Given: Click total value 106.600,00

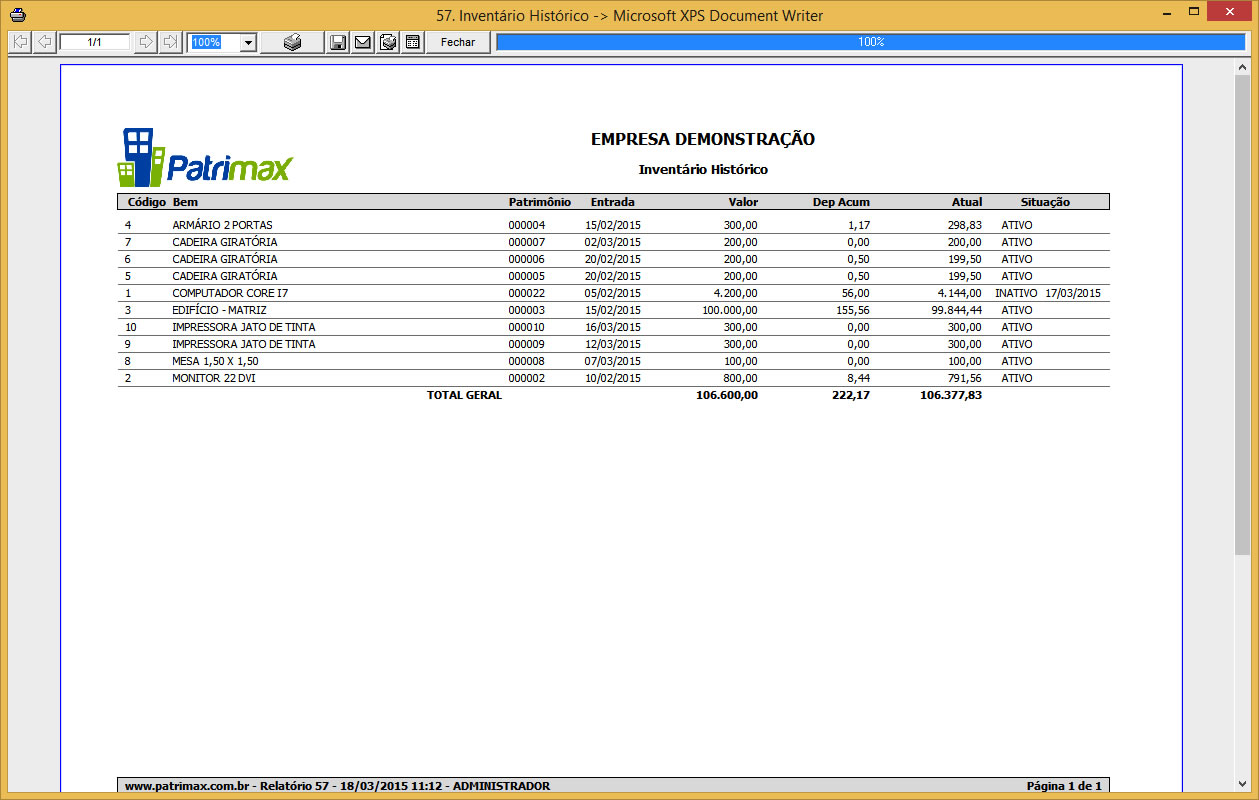Looking at the screenshot, I should click(727, 395).
